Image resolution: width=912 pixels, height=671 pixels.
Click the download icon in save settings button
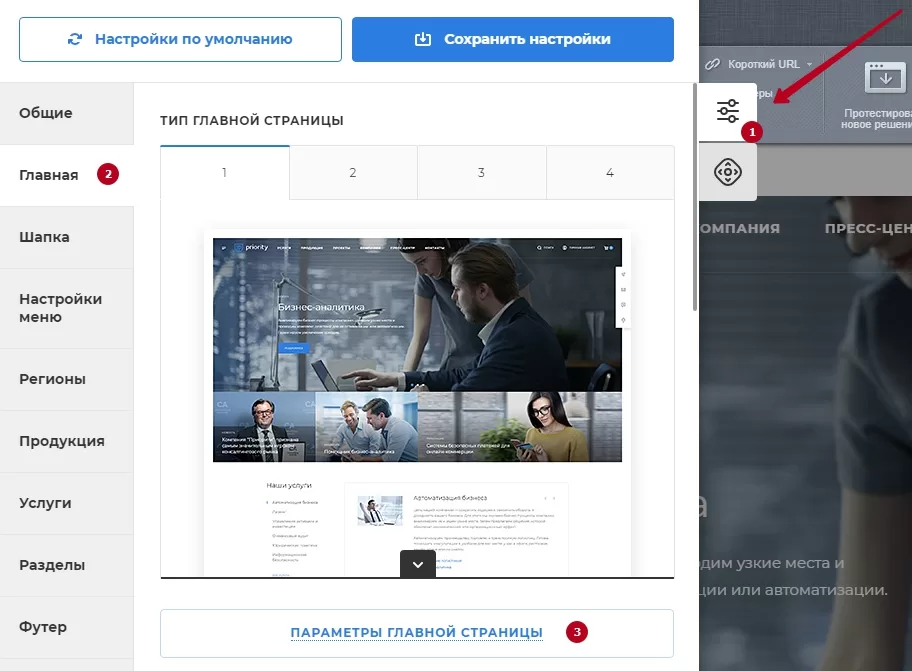coord(423,39)
